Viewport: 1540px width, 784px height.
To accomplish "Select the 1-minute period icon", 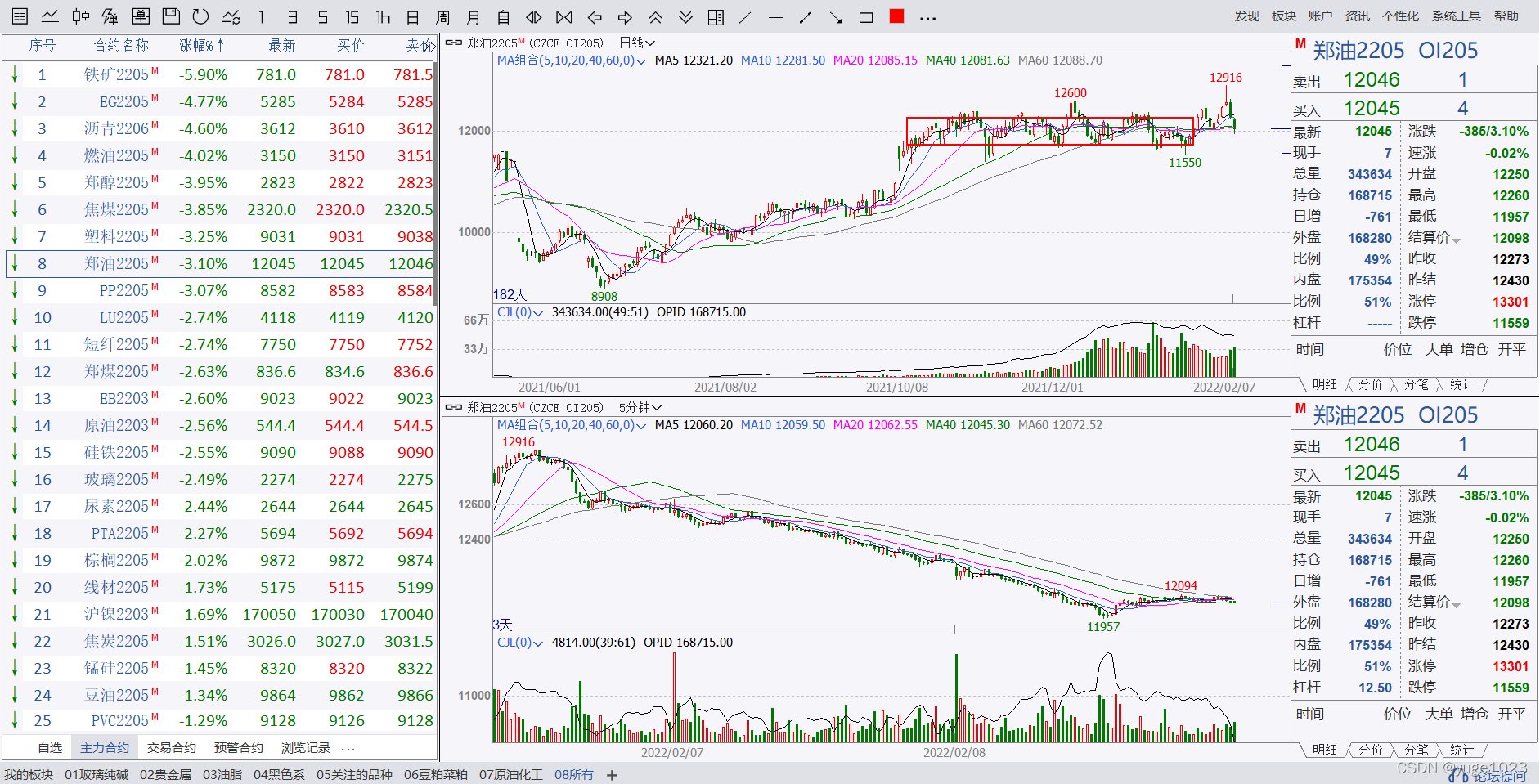I will tap(262, 16).
